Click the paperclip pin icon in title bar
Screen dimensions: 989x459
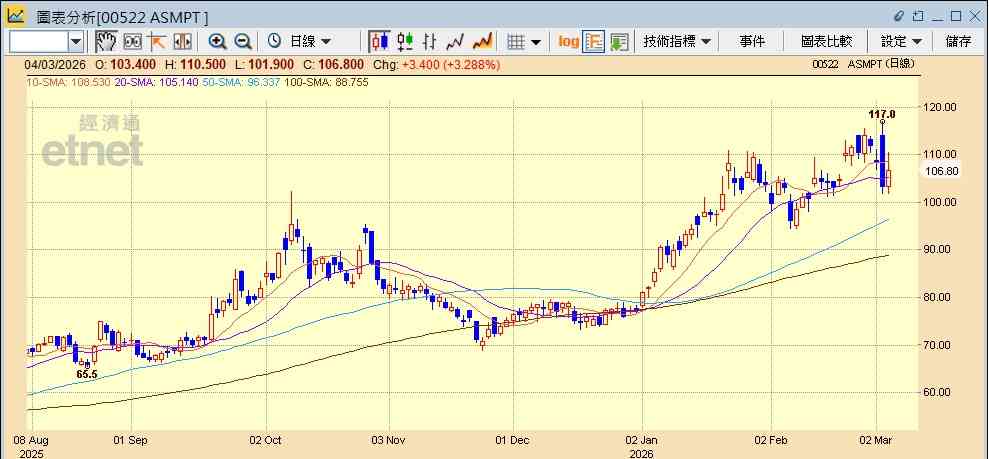pyautogui.click(x=899, y=16)
